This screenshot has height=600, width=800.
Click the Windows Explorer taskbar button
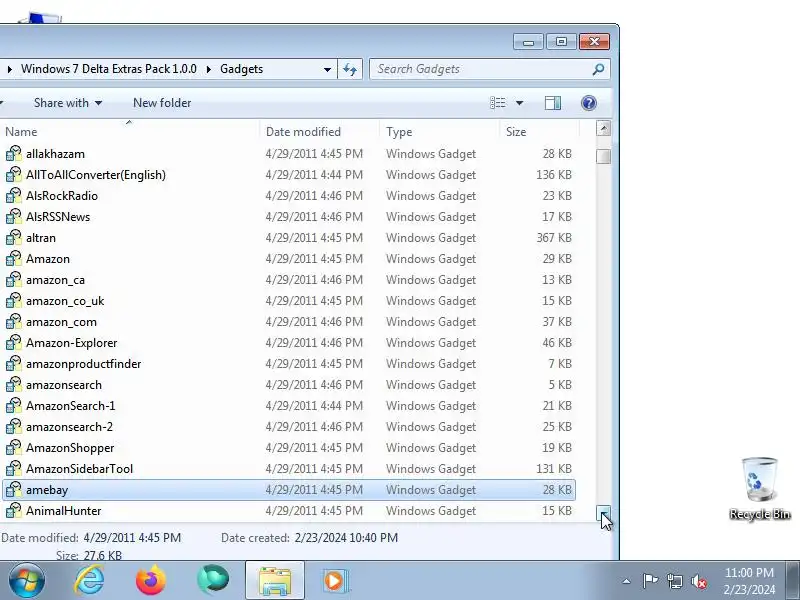[x=274, y=581]
